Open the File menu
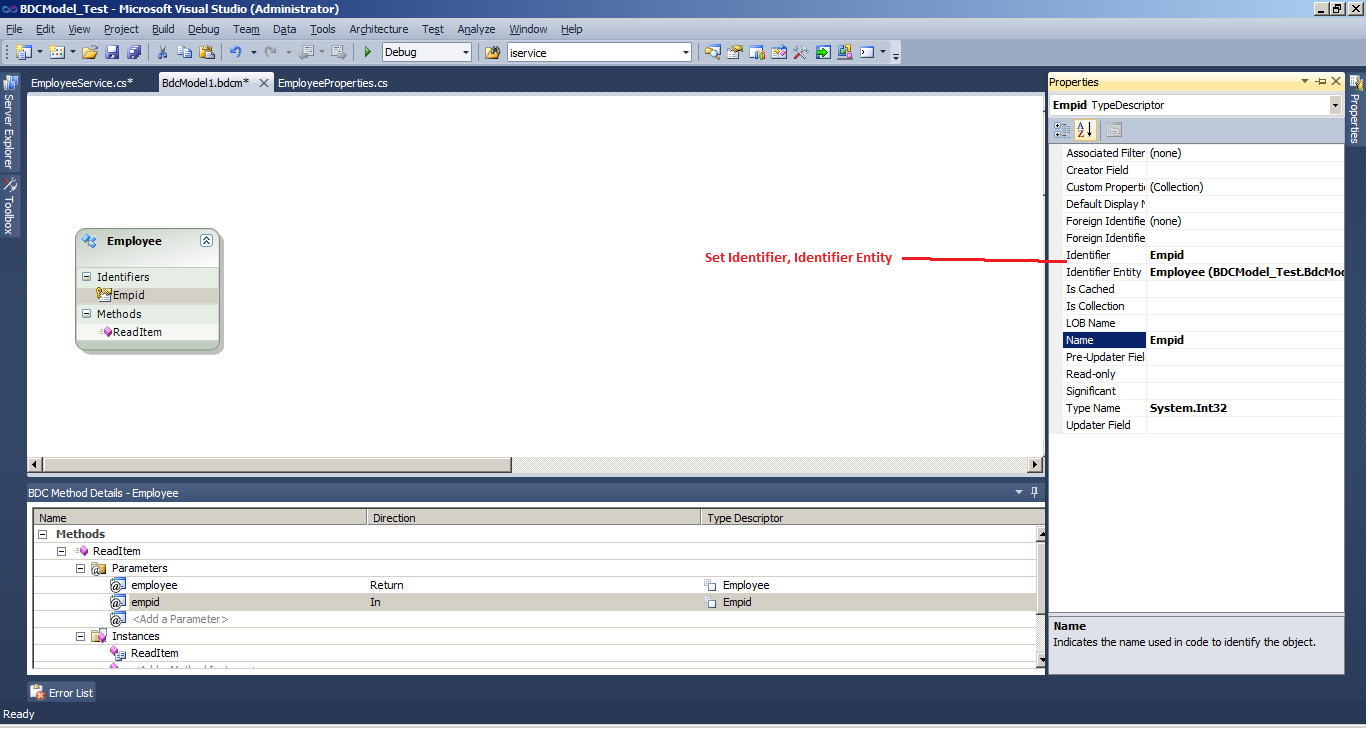1366x730 pixels. [x=14, y=29]
